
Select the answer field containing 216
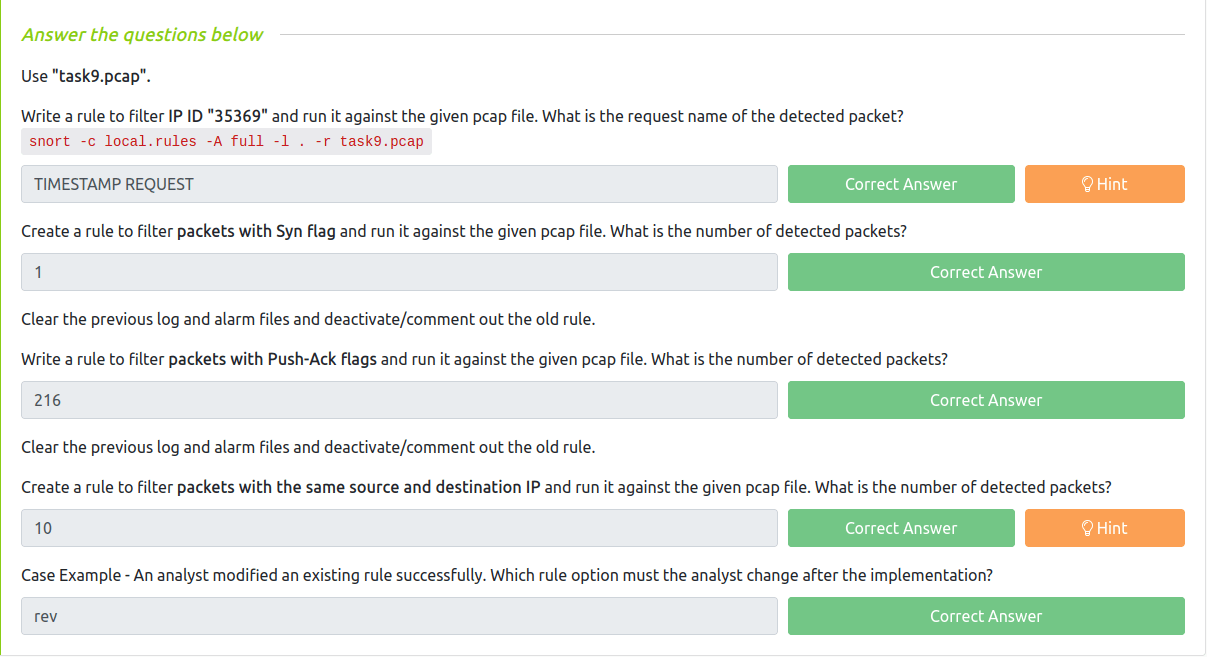pos(399,400)
